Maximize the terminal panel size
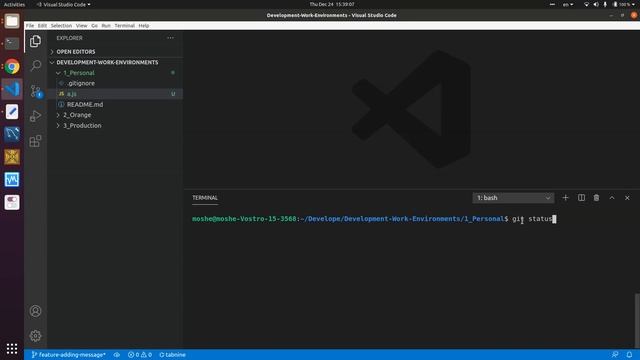Viewport: 640px width, 360px height. point(612,198)
